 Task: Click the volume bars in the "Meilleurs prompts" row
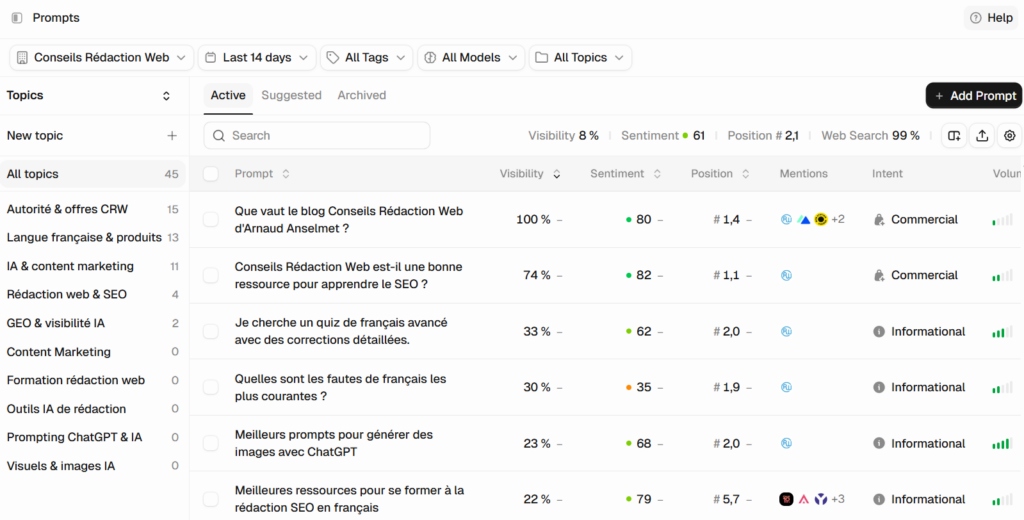click(1002, 444)
